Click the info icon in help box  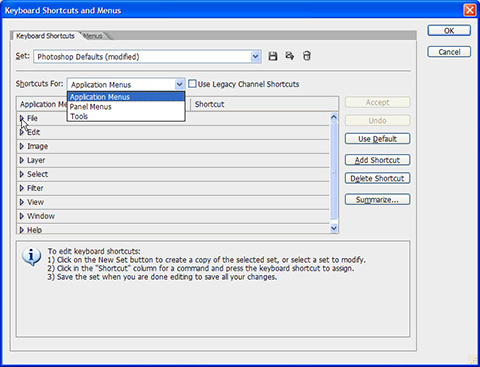click(x=32, y=256)
